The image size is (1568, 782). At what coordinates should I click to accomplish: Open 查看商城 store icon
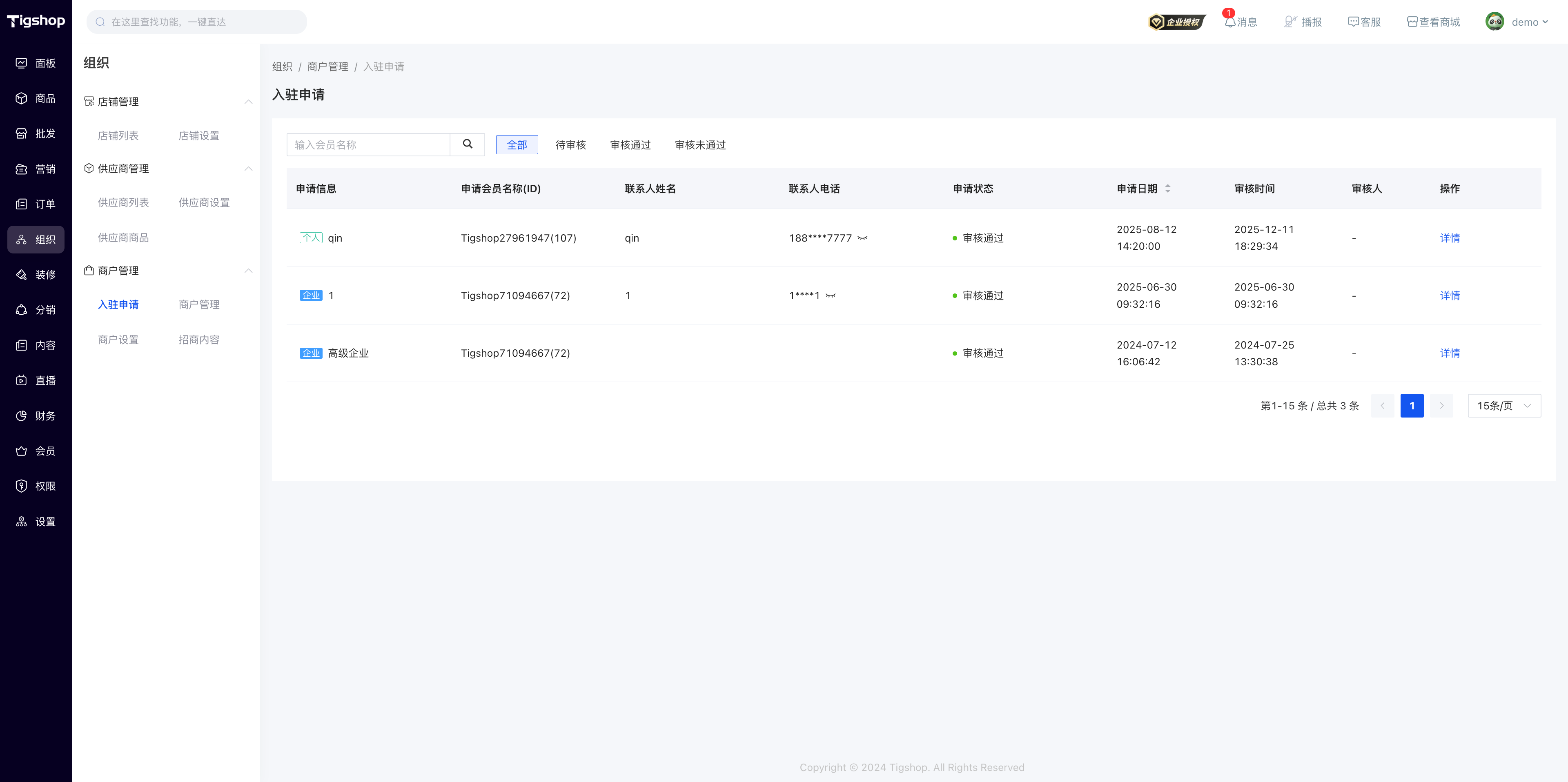click(x=1412, y=22)
